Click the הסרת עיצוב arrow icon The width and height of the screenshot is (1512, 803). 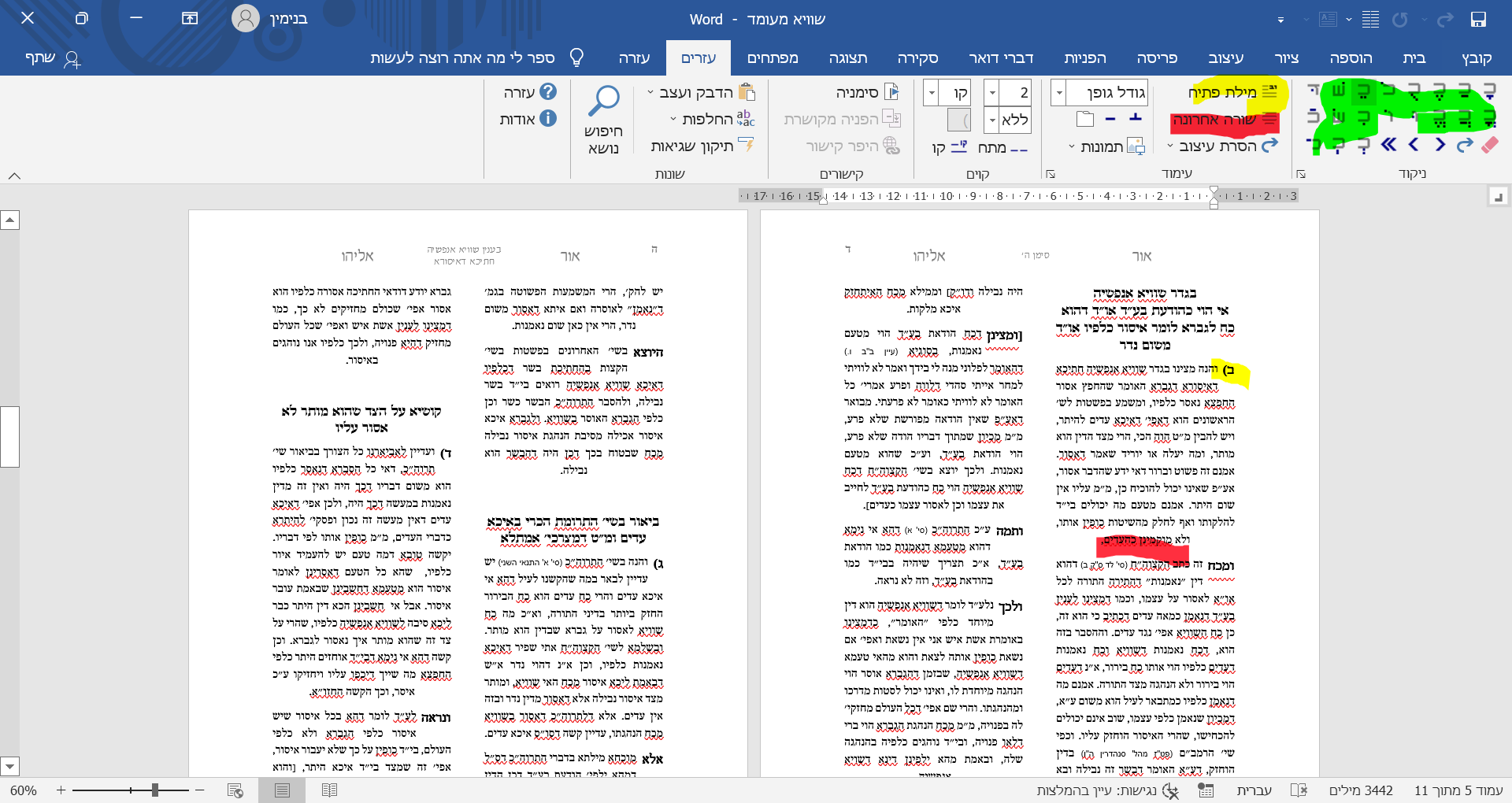pos(1269,146)
